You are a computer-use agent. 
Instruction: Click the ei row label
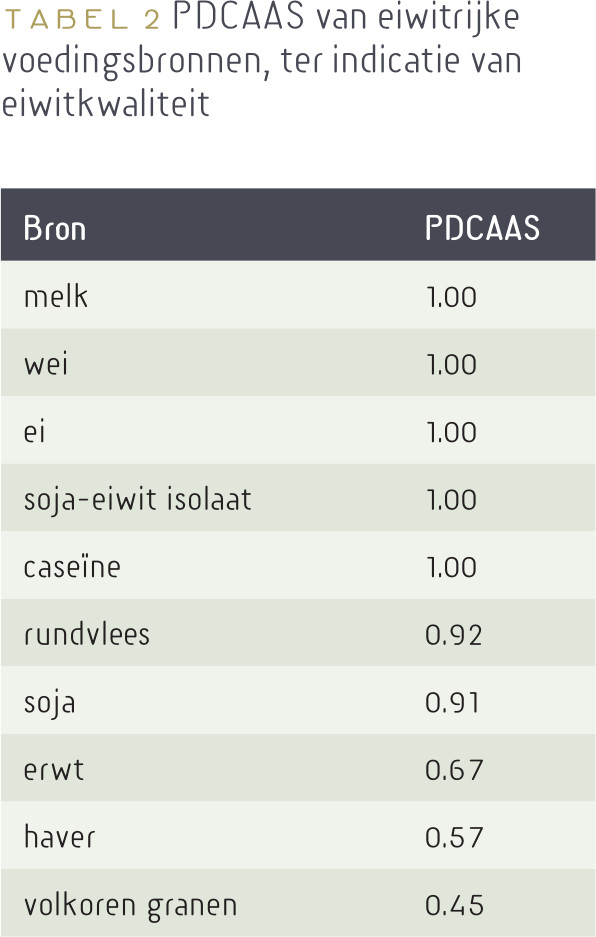35,431
